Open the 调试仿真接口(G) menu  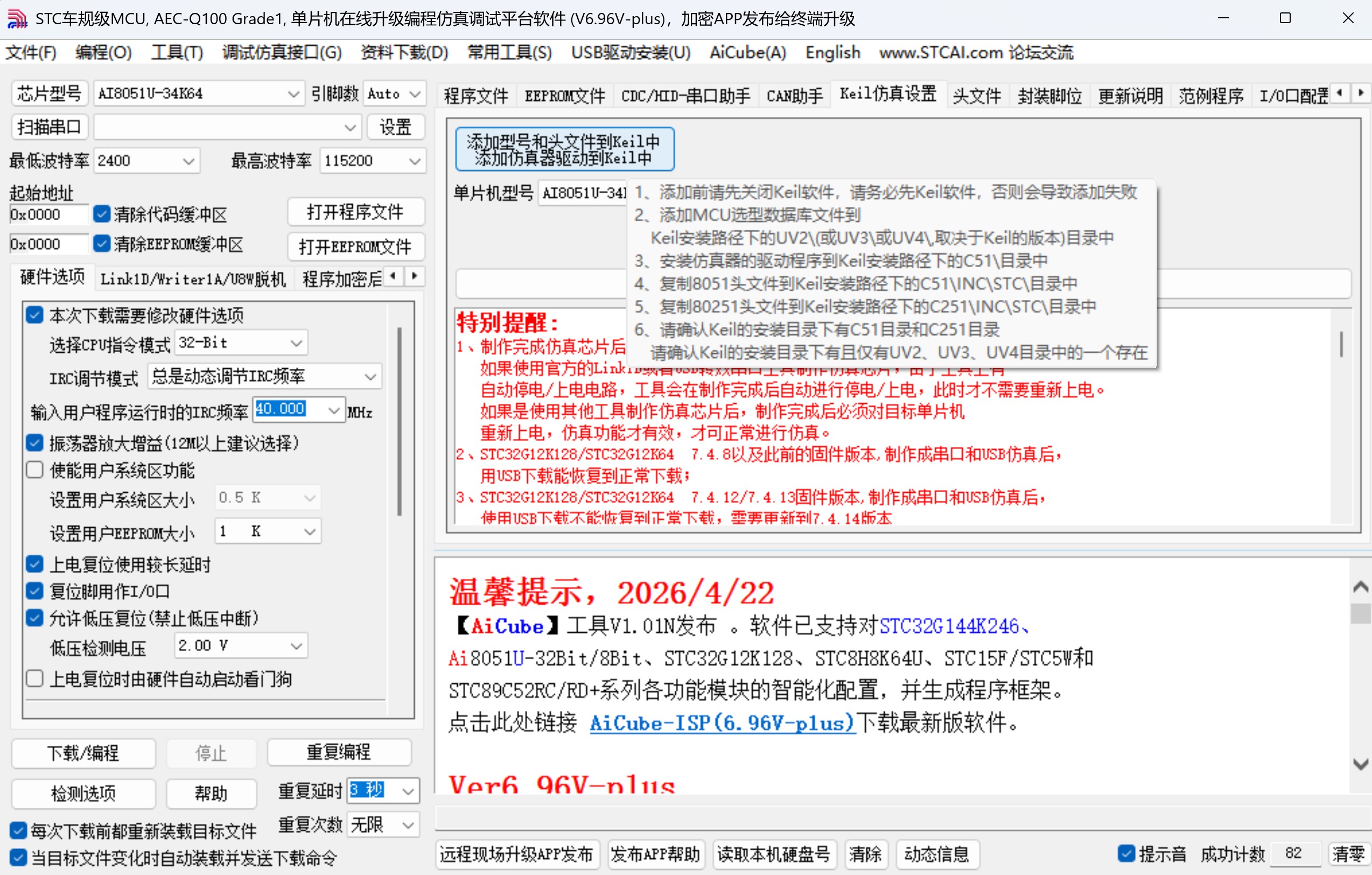[282, 52]
